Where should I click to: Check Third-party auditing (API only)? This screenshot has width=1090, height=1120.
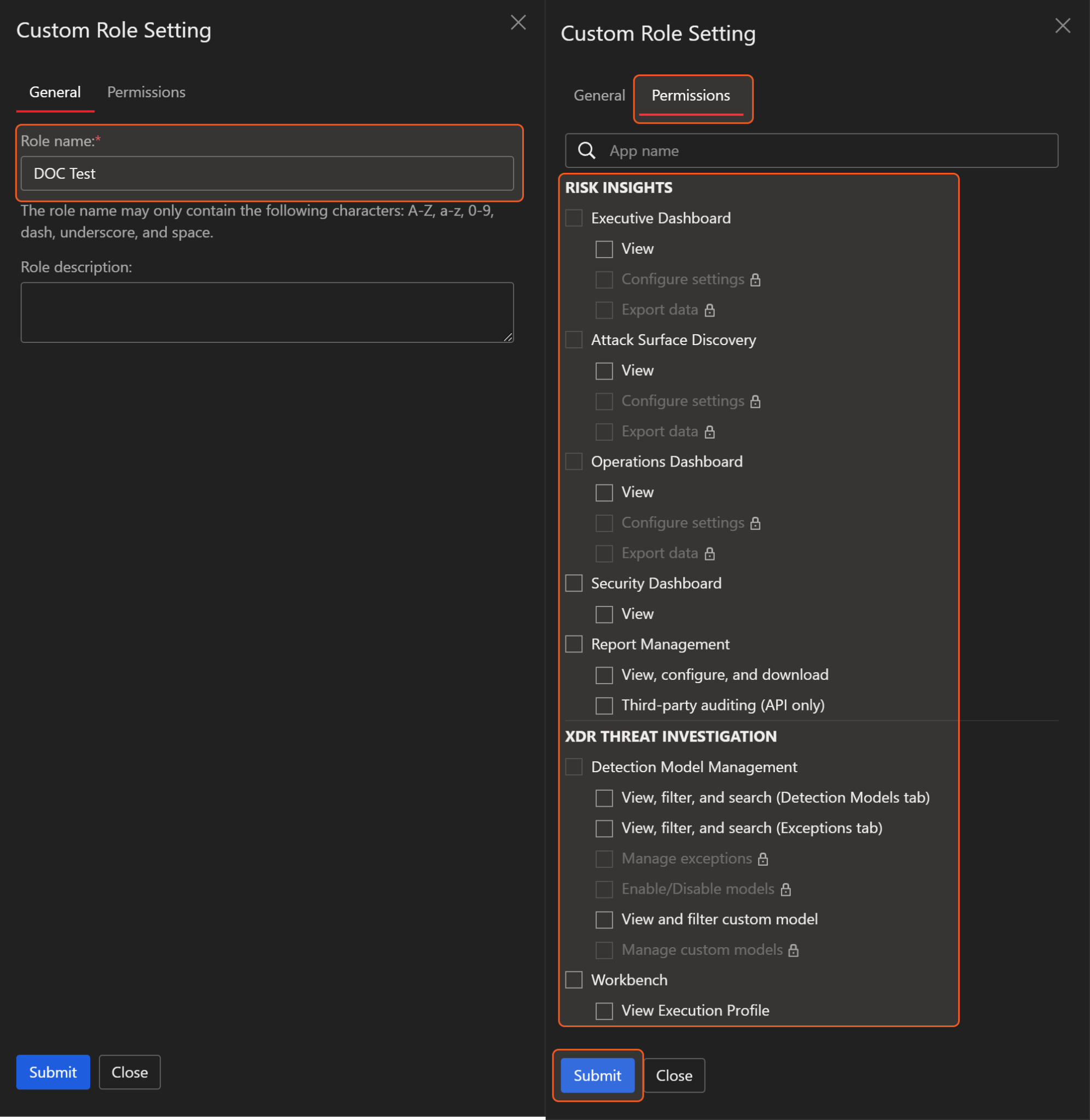pos(604,705)
